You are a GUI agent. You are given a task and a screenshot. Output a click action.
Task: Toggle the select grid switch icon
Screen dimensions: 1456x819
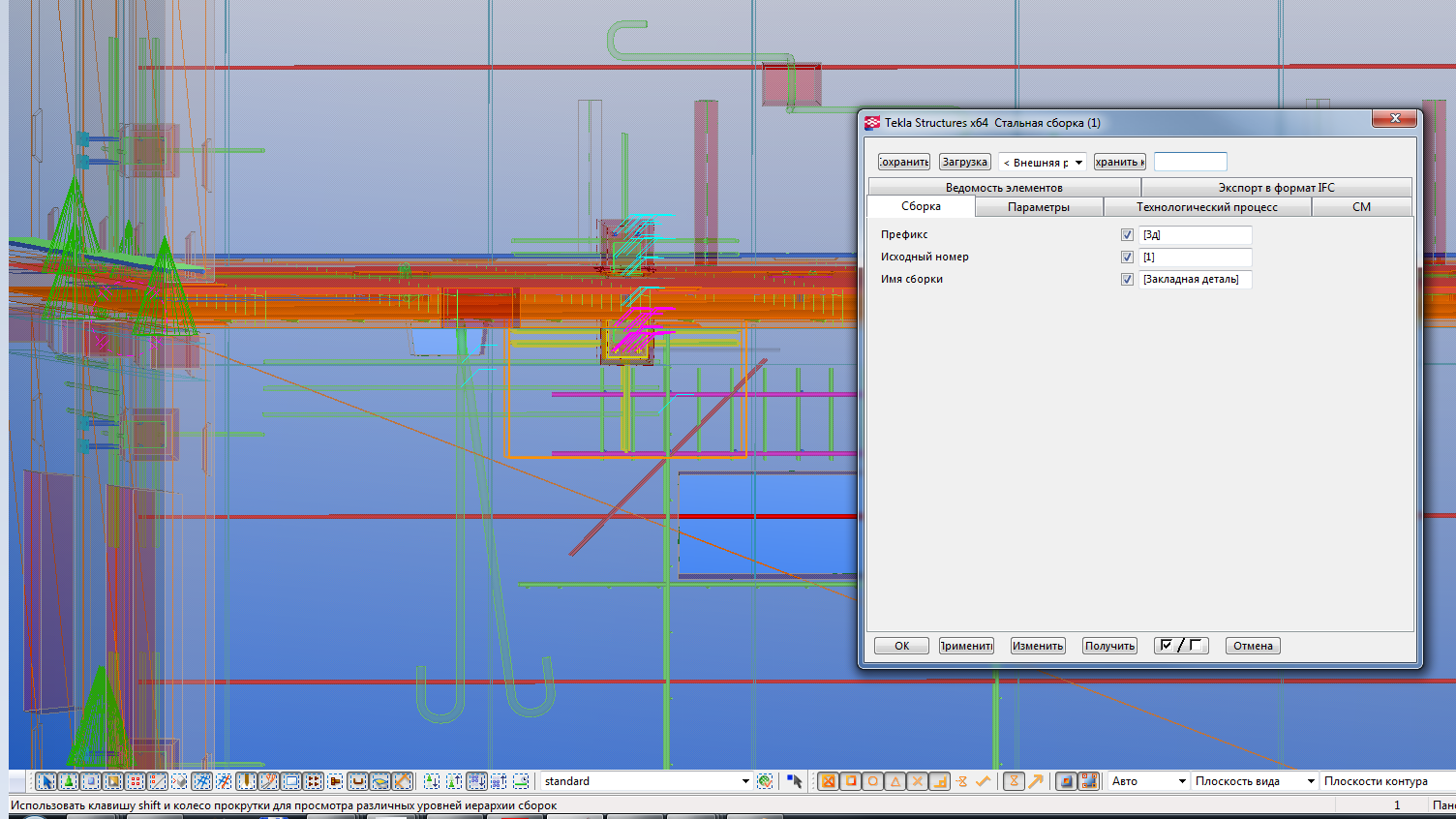tap(201, 781)
